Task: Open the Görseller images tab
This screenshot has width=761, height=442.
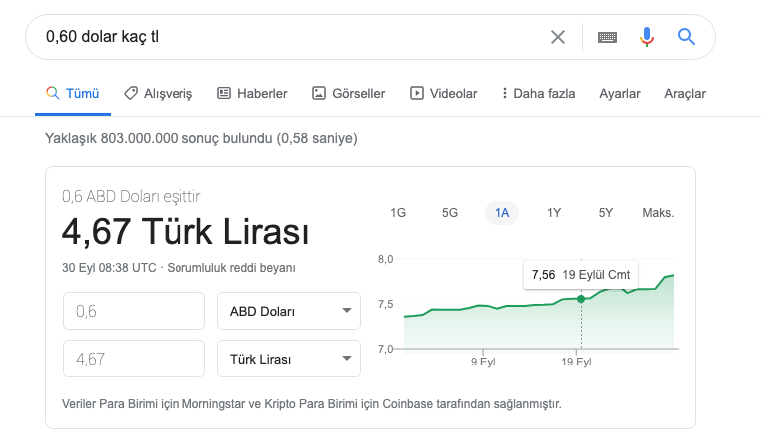Action: point(348,93)
